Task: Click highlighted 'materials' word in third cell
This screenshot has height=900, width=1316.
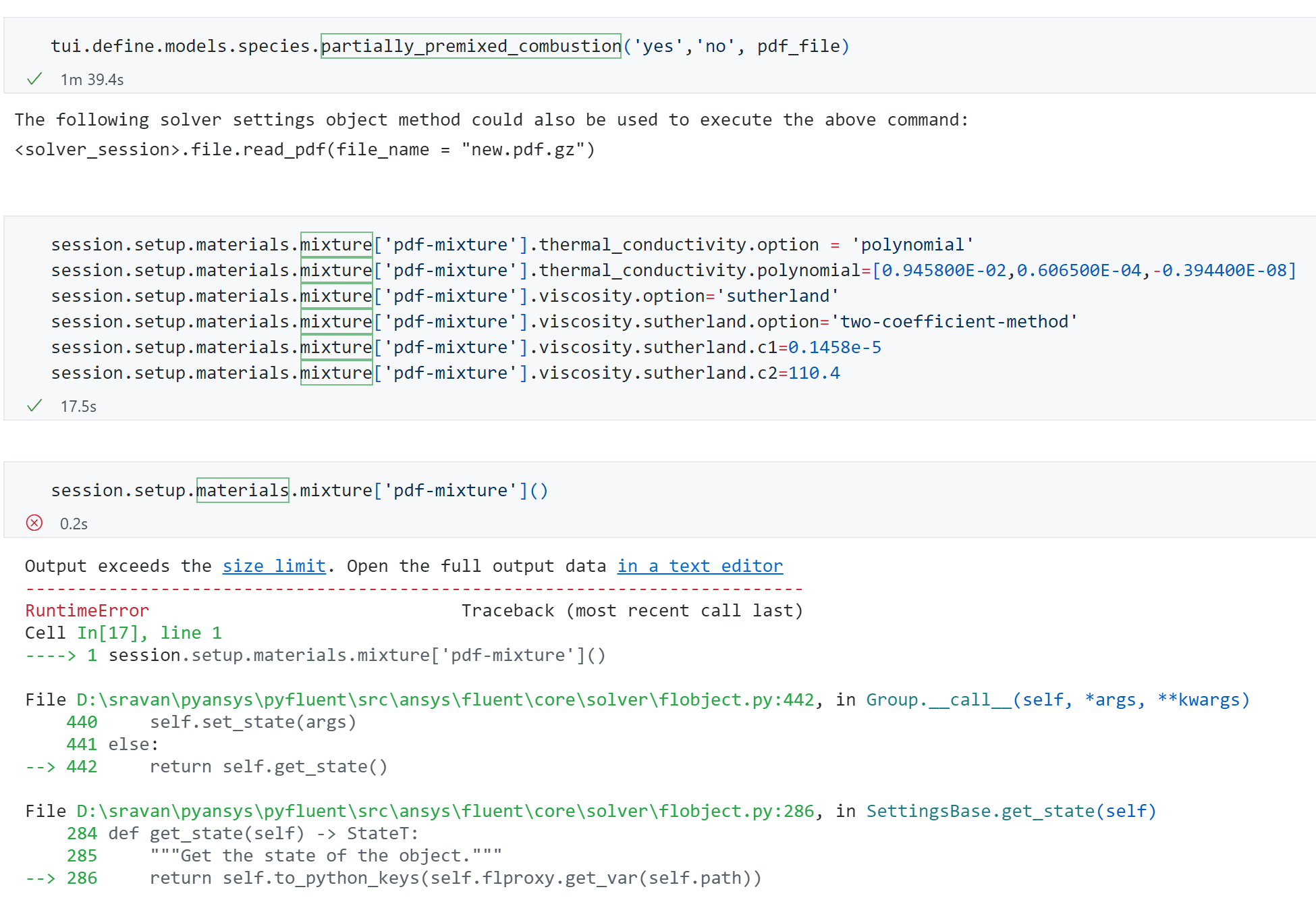Action: click(242, 490)
